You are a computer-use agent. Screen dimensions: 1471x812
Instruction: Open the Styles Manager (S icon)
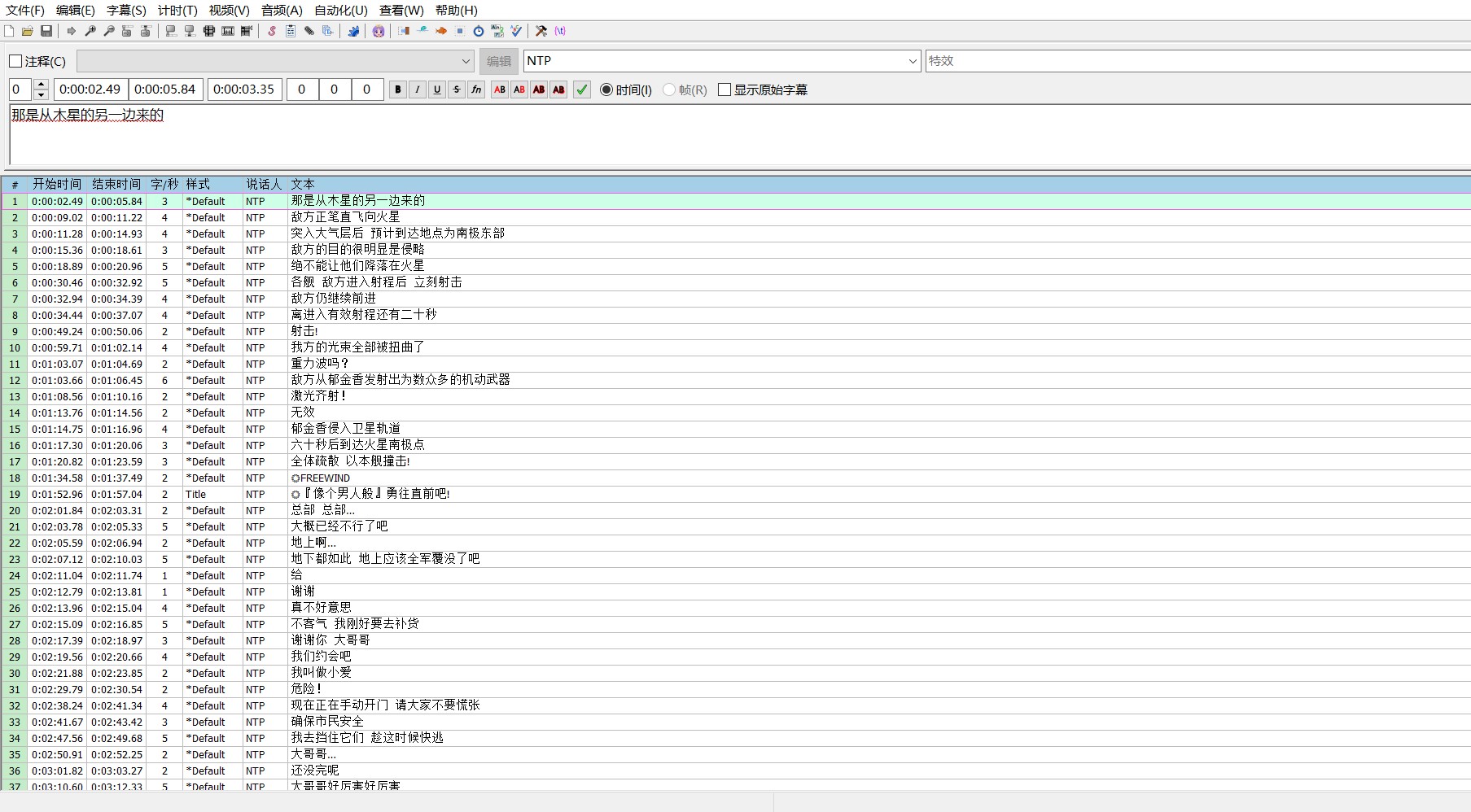[x=272, y=31]
